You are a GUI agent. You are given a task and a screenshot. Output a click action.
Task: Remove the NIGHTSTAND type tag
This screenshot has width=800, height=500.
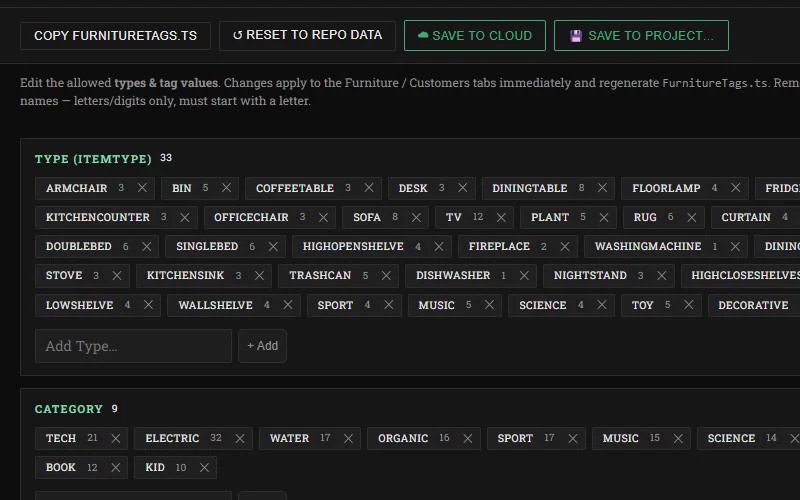pos(662,276)
